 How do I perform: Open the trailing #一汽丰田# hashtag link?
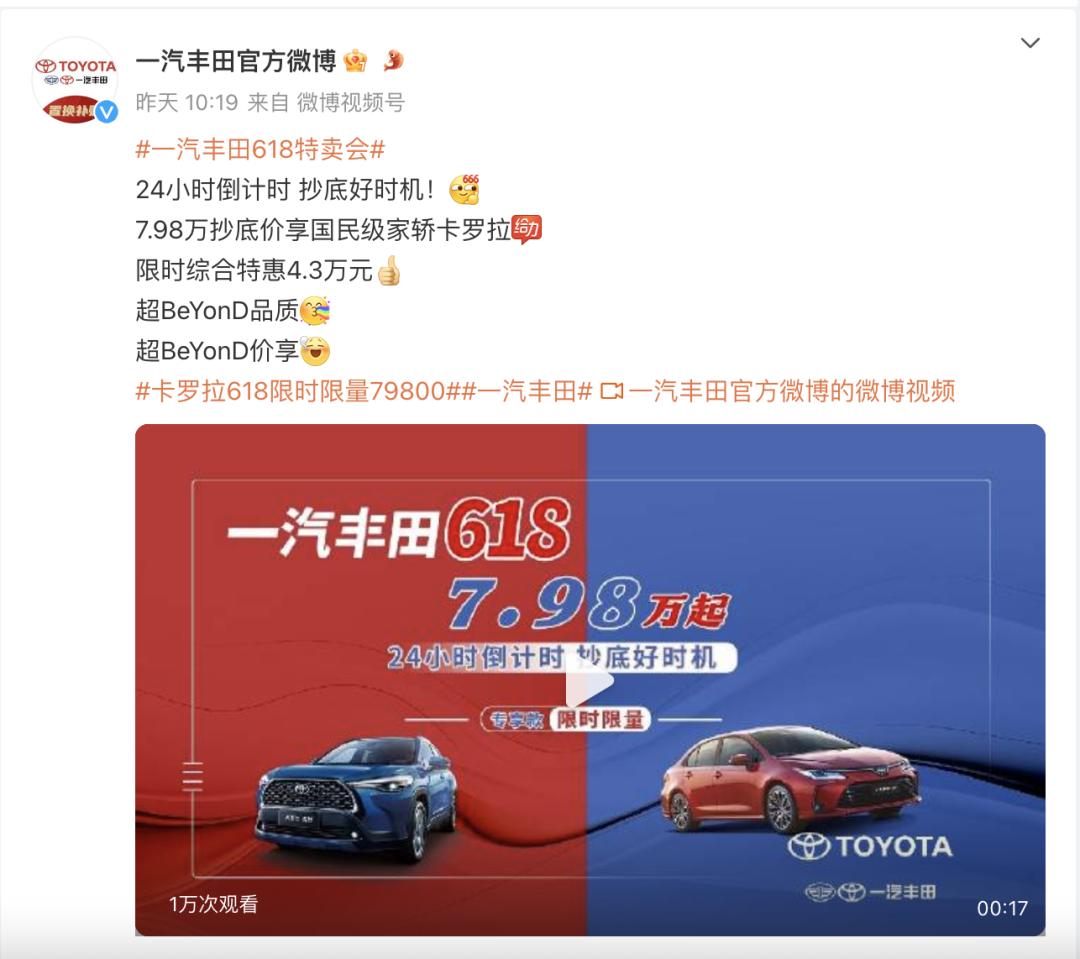(x=526, y=391)
